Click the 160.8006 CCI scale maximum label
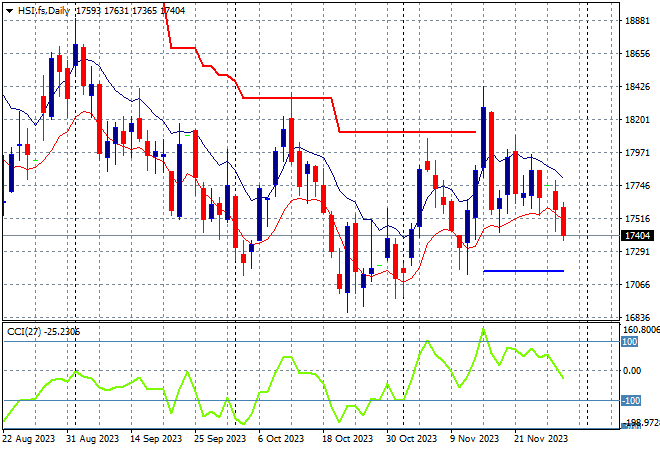The height and width of the screenshot is (450, 660). (641, 330)
